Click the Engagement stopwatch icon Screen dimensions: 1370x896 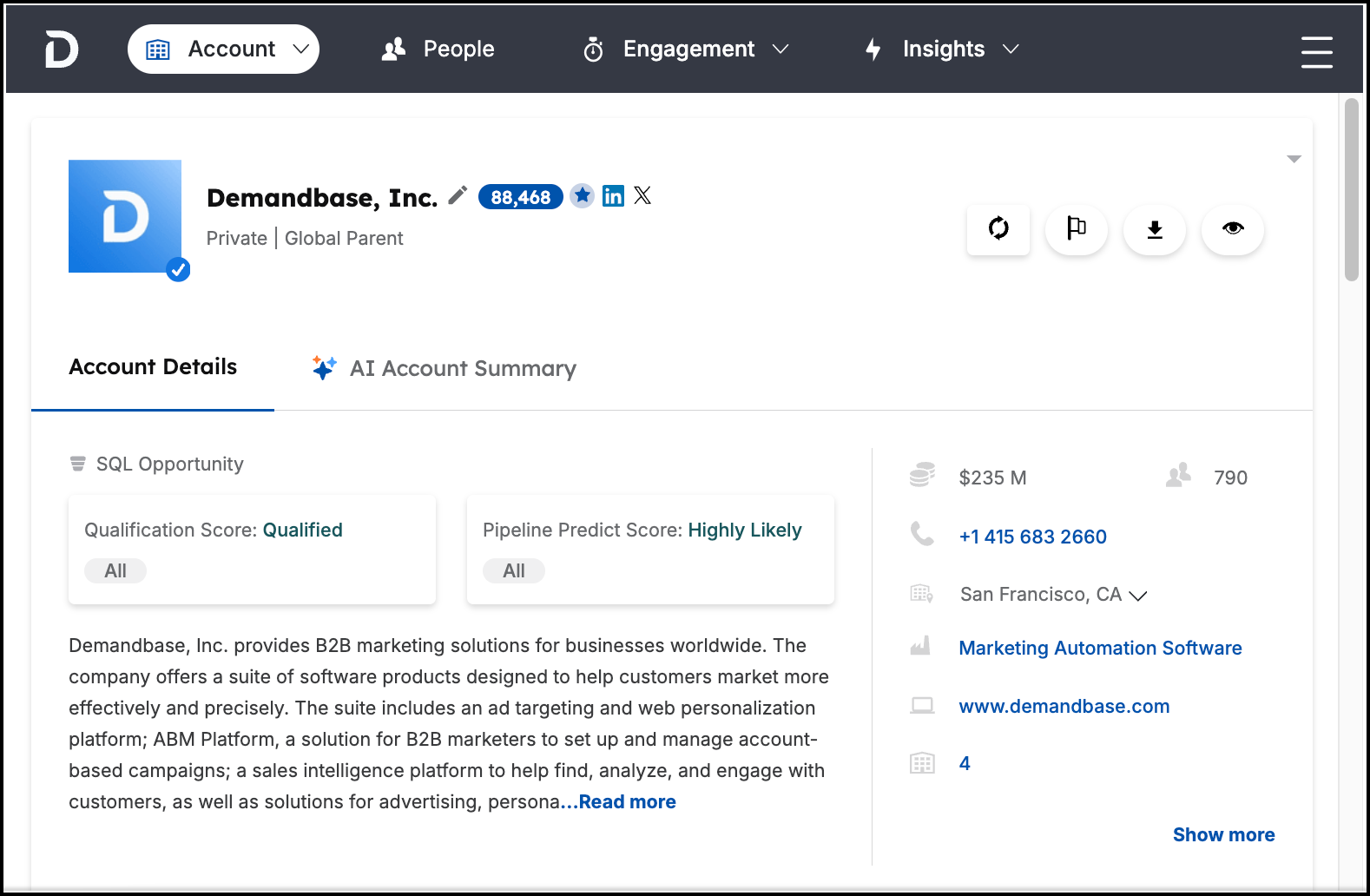coord(594,49)
